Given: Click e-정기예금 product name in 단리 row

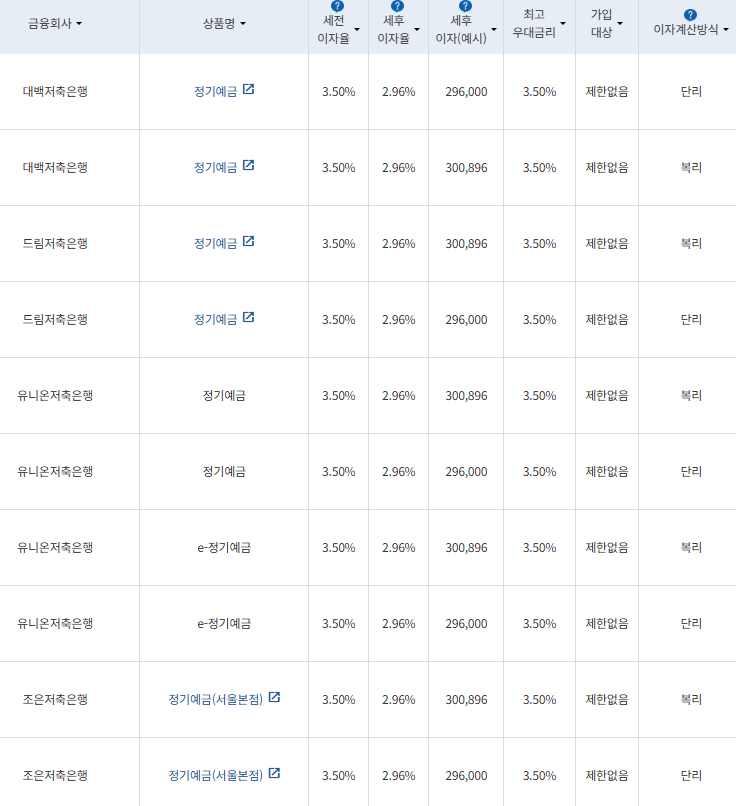Looking at the screenshot, I should pos(224,624).
